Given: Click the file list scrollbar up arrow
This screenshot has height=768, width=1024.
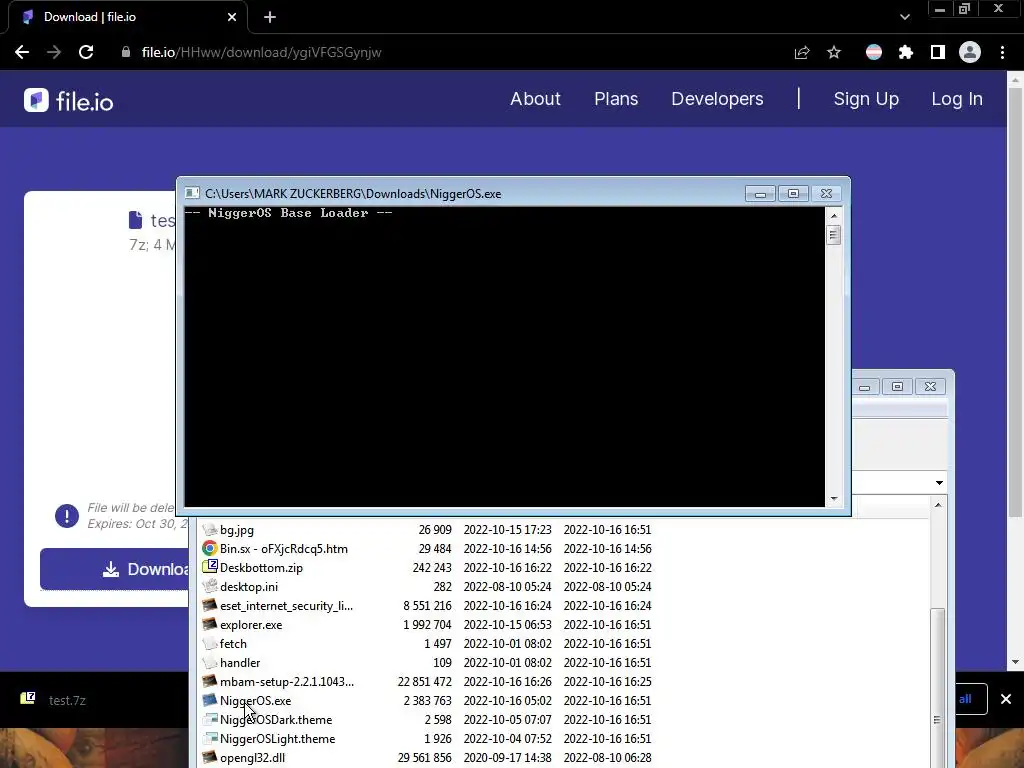Looking at the screenshot, I should pyautogui.click(x=938, y=505).
